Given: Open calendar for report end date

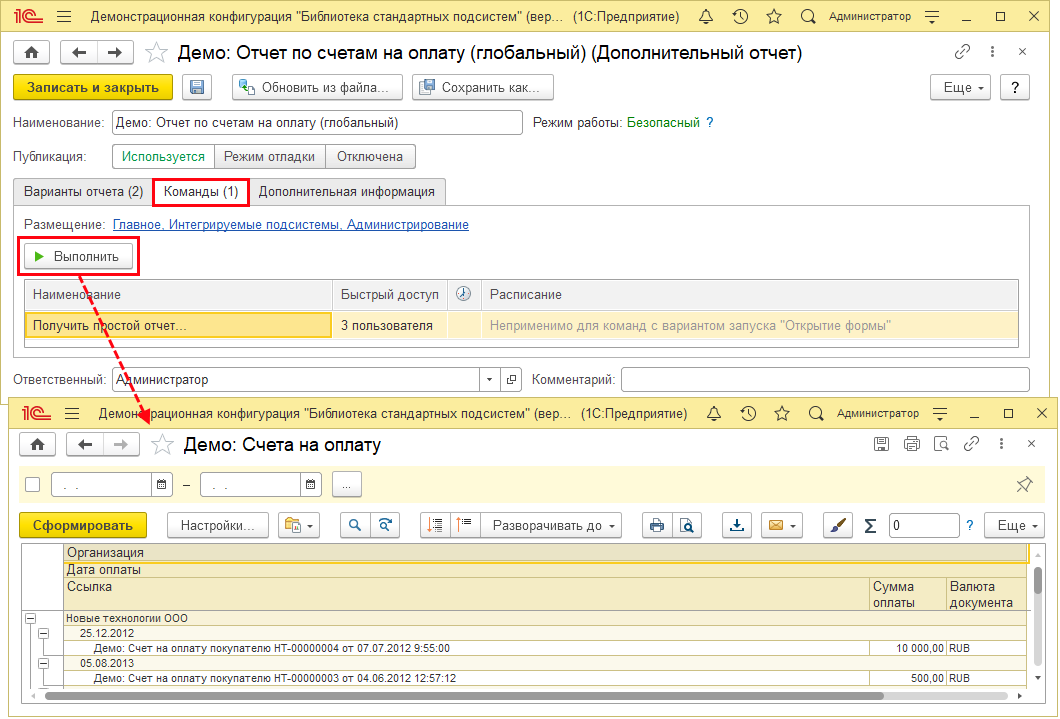Looking at the screenshot, I should click(310, 485).
